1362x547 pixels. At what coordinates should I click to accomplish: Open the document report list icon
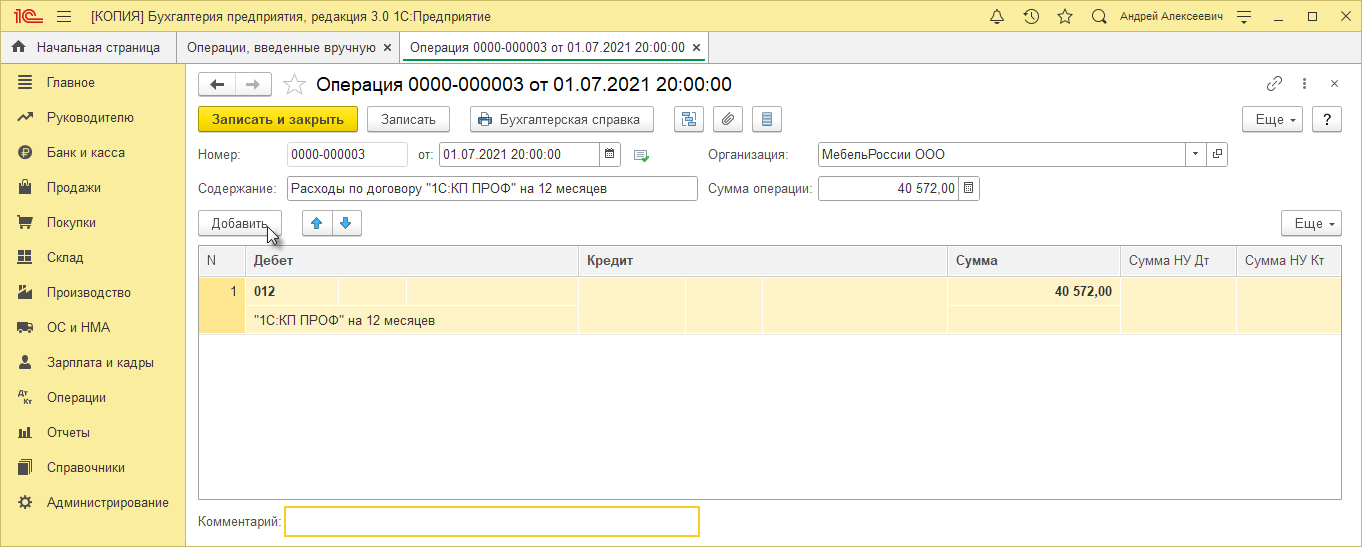coord(767,119)
